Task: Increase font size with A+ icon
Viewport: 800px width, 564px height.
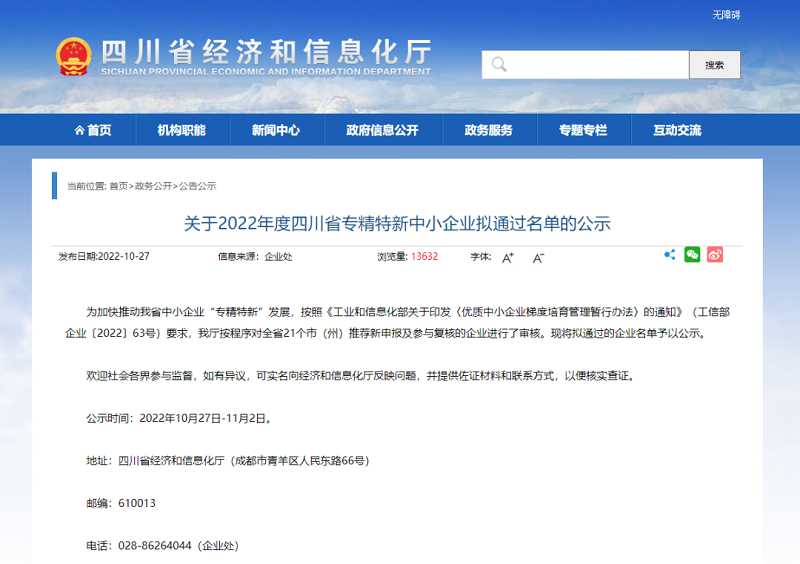Action: (x=508, y=257)
